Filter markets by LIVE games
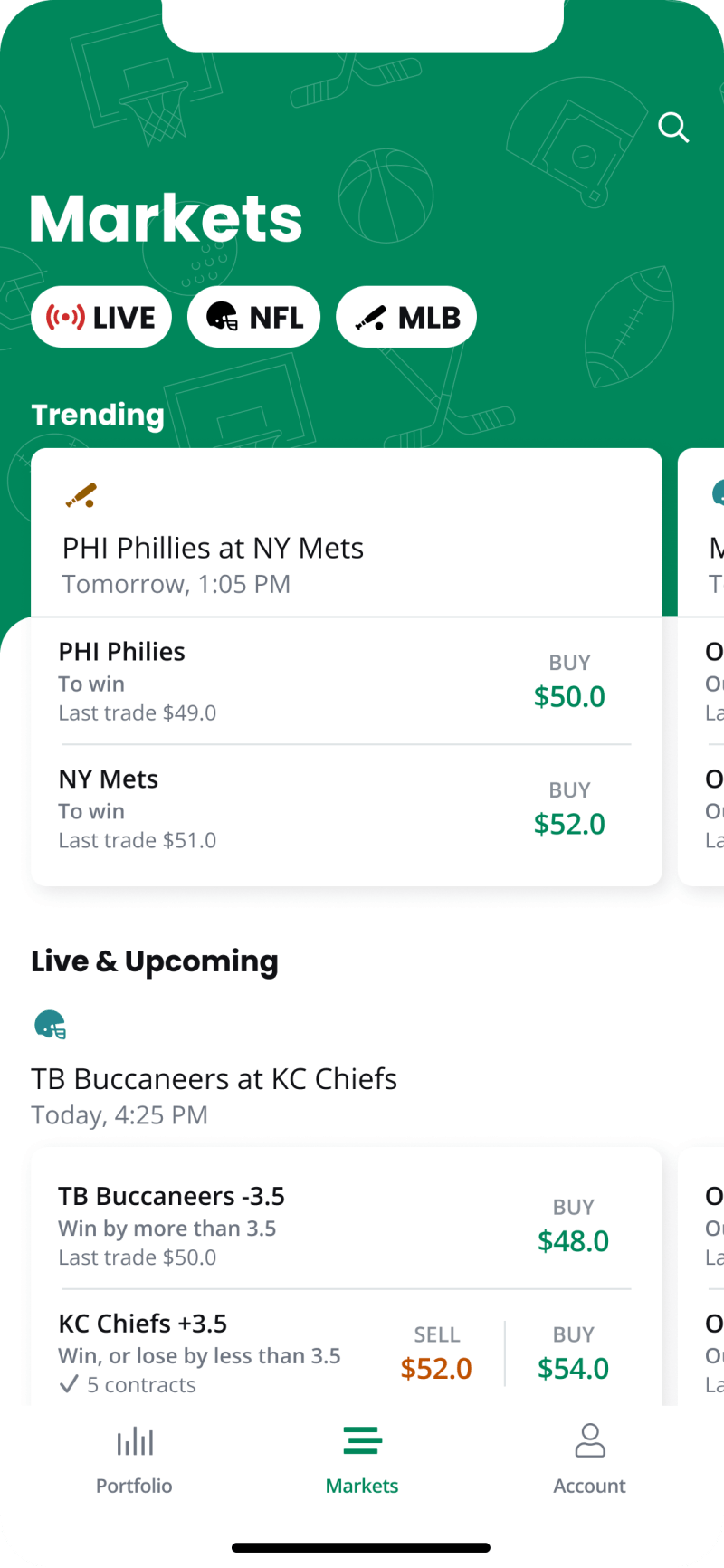Image resolution: width=724 pixels, height=1568 pixels. pos(101,317)
